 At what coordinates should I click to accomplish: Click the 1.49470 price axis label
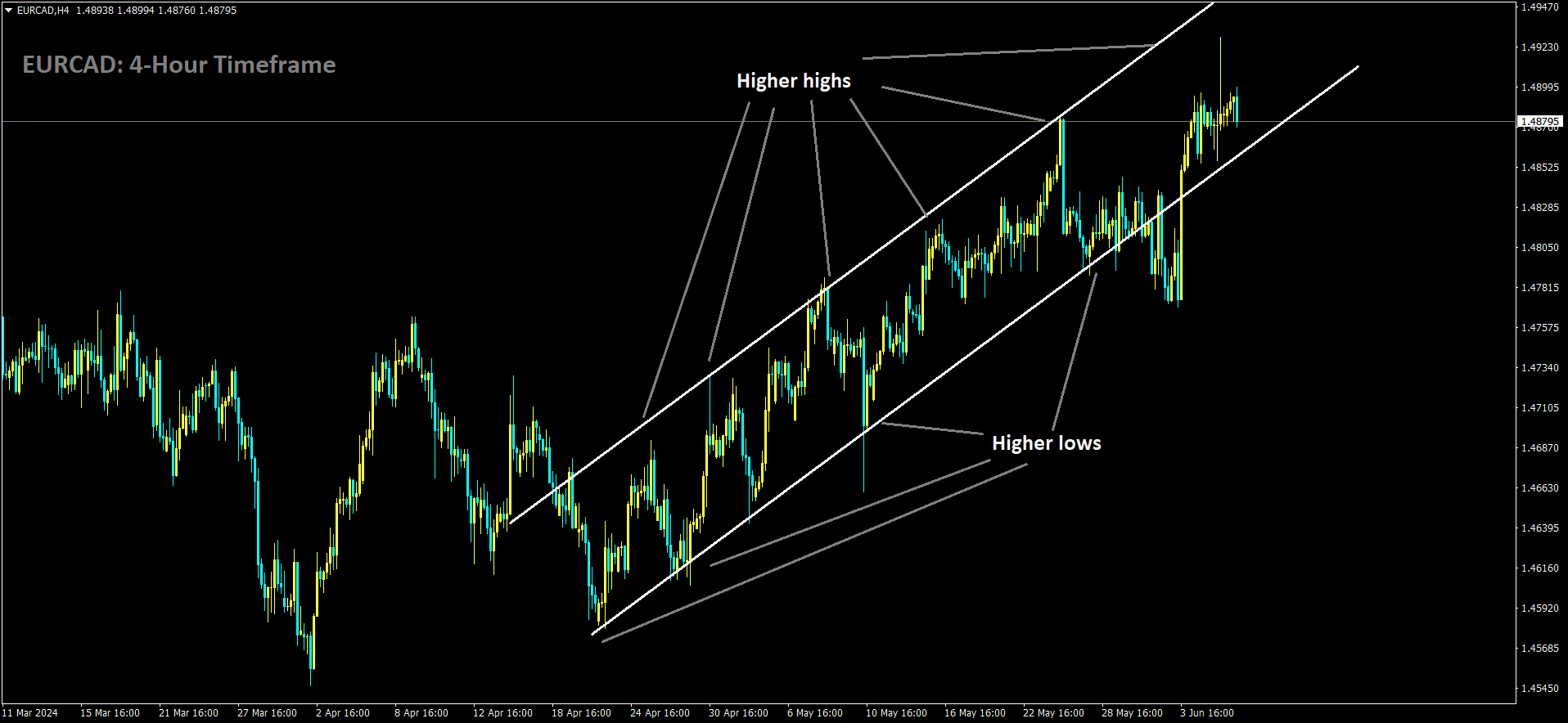coord(1539,7)
